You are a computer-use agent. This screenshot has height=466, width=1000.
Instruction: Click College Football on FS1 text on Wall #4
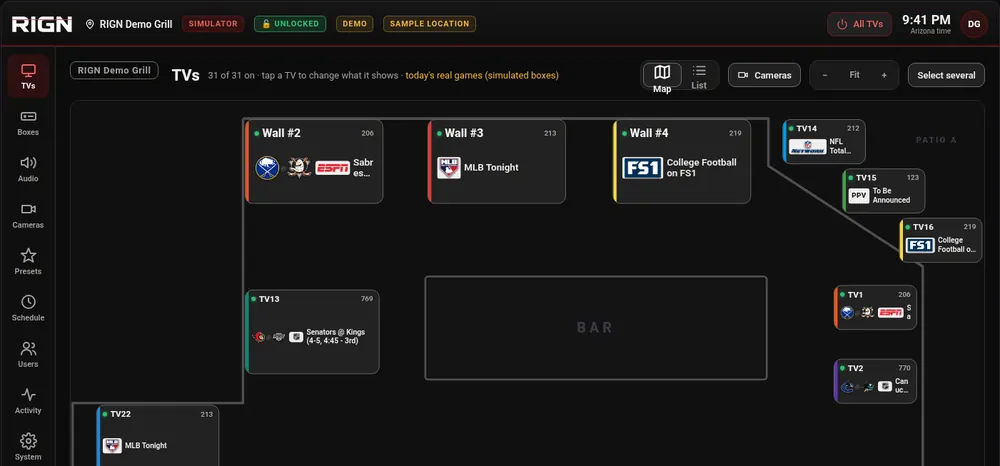702,168
